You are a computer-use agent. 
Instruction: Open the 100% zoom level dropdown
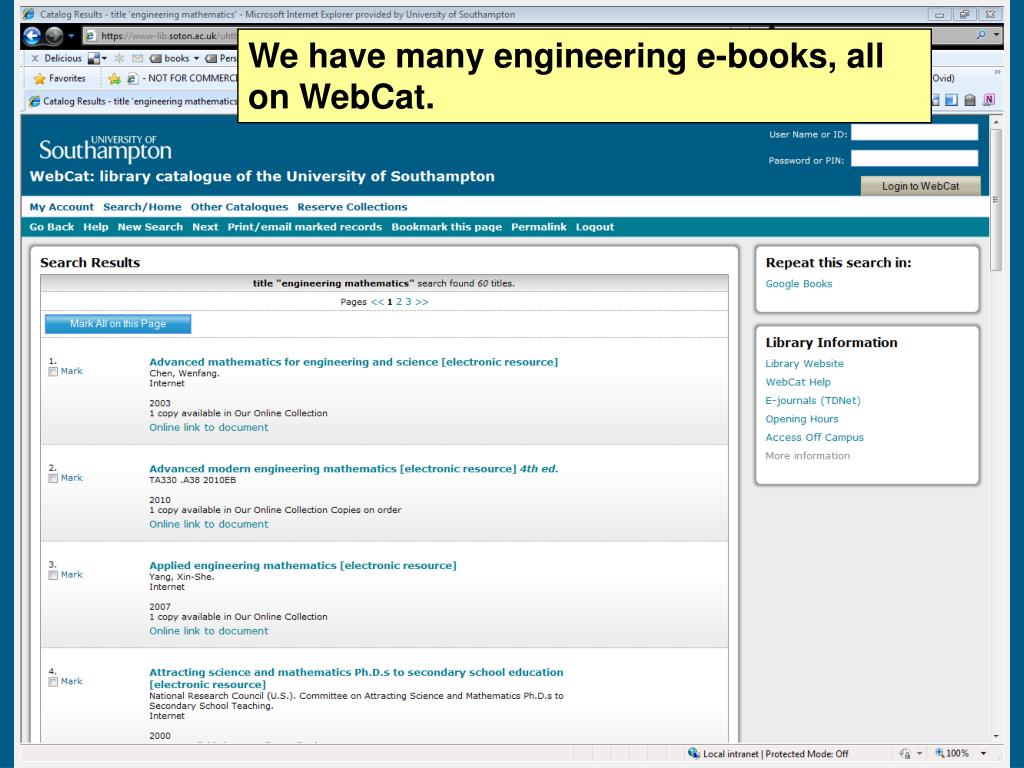click(x=983, y=753)
